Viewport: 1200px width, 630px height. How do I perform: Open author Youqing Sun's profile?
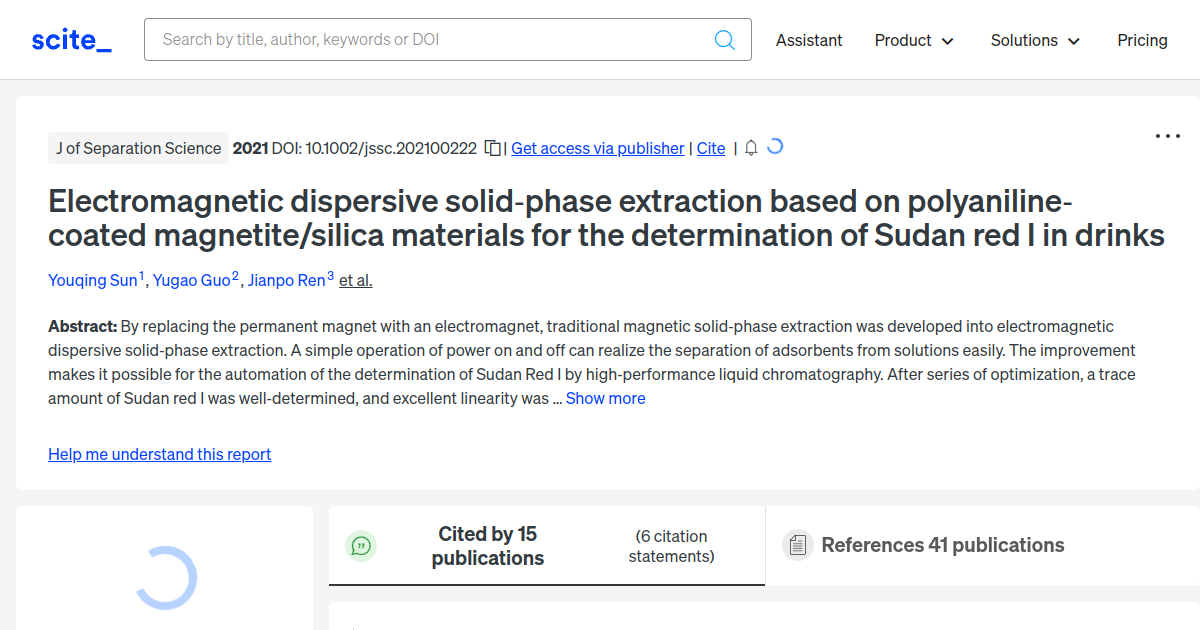tap(93, 280)
